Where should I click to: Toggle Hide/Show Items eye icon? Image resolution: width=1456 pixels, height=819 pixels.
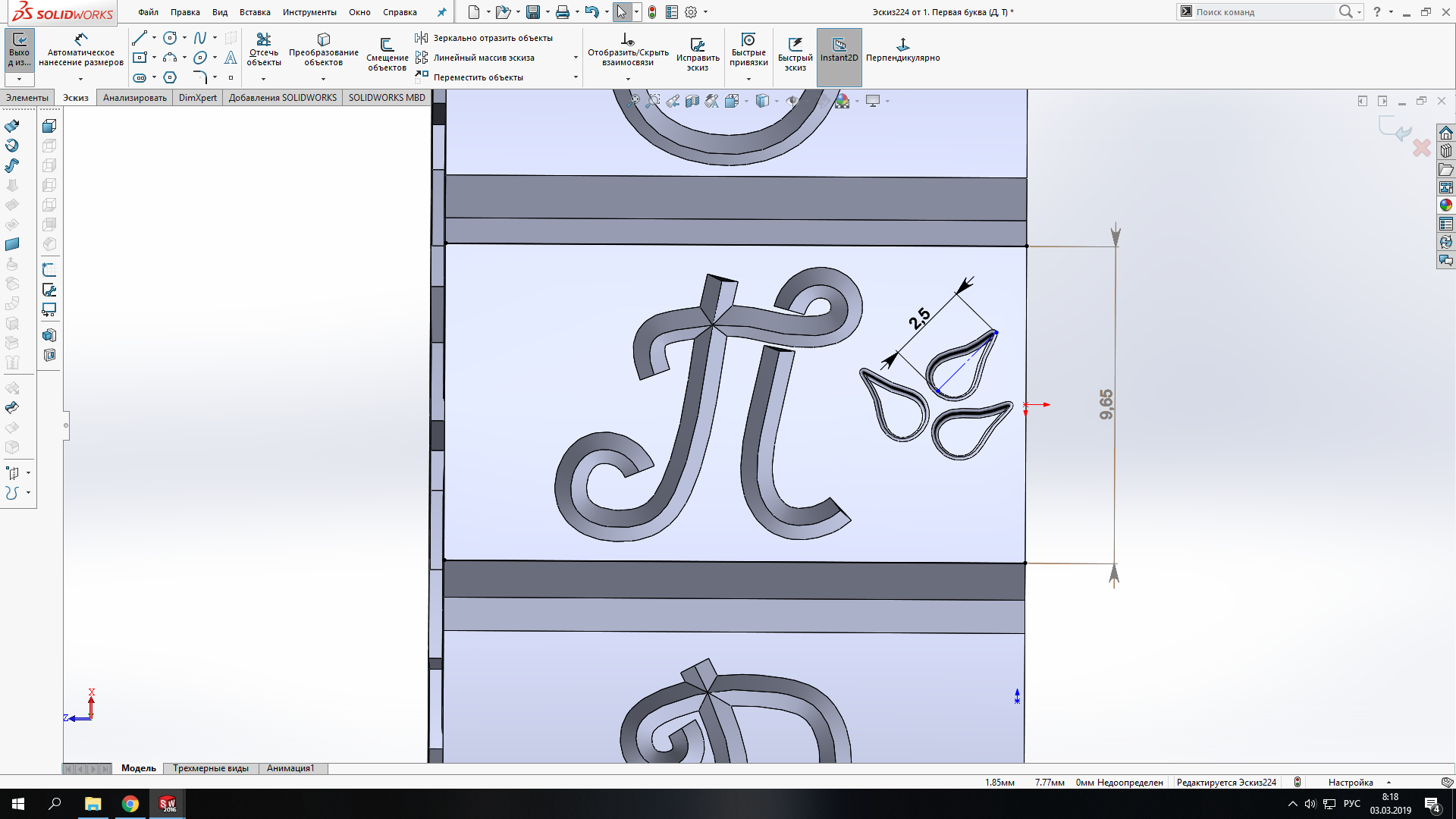point(792,101)
